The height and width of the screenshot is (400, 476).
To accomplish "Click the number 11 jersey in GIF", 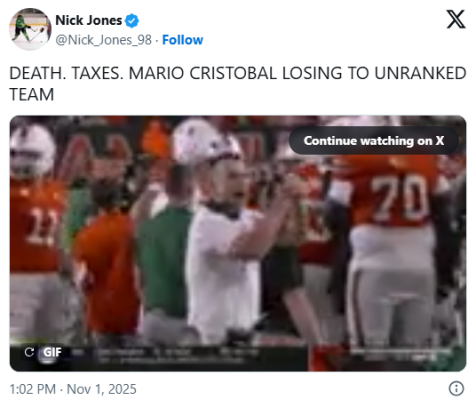I will point(40,227).
